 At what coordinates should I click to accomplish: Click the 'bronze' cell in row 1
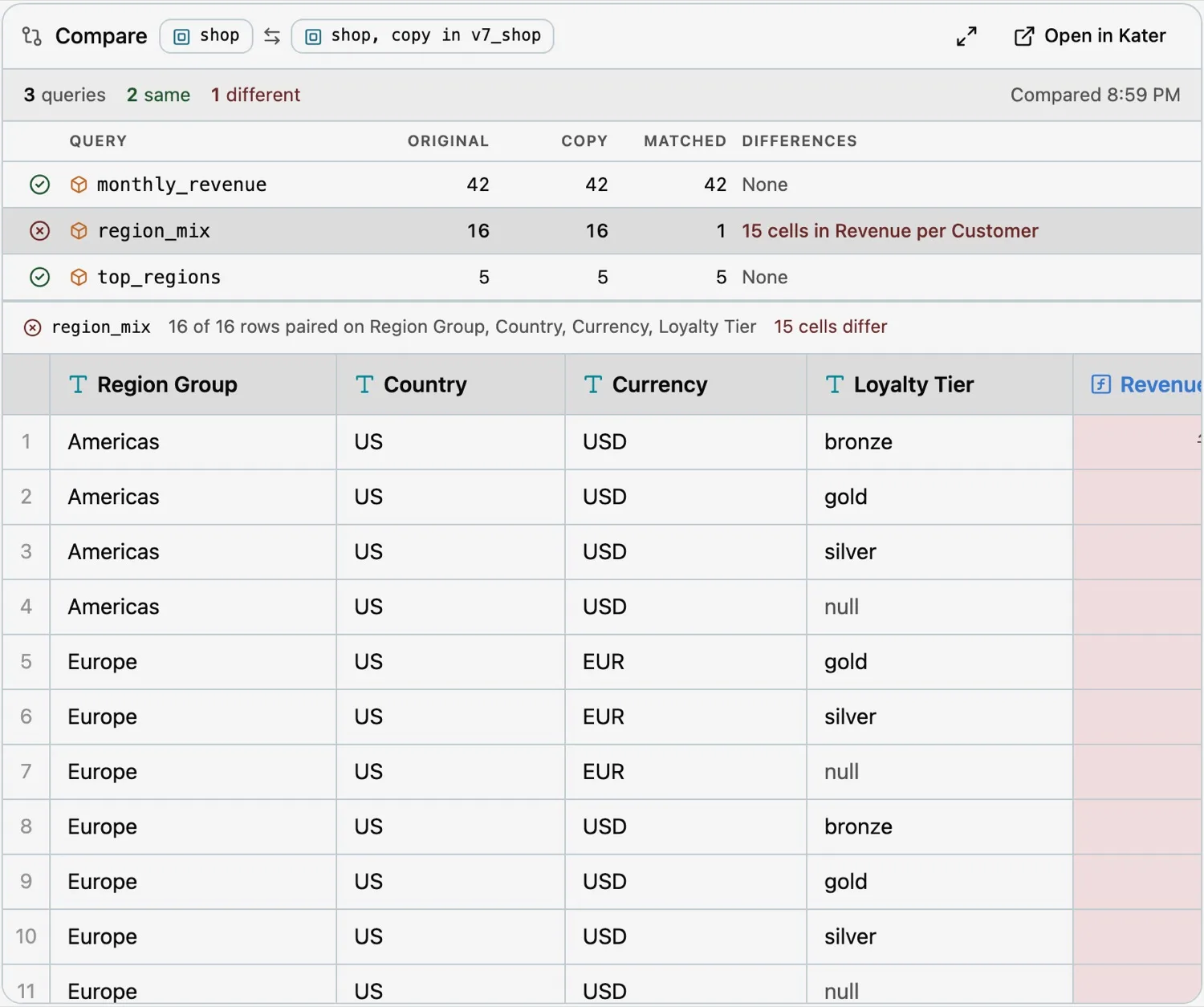pyautogui.click(x=940, y=442)
